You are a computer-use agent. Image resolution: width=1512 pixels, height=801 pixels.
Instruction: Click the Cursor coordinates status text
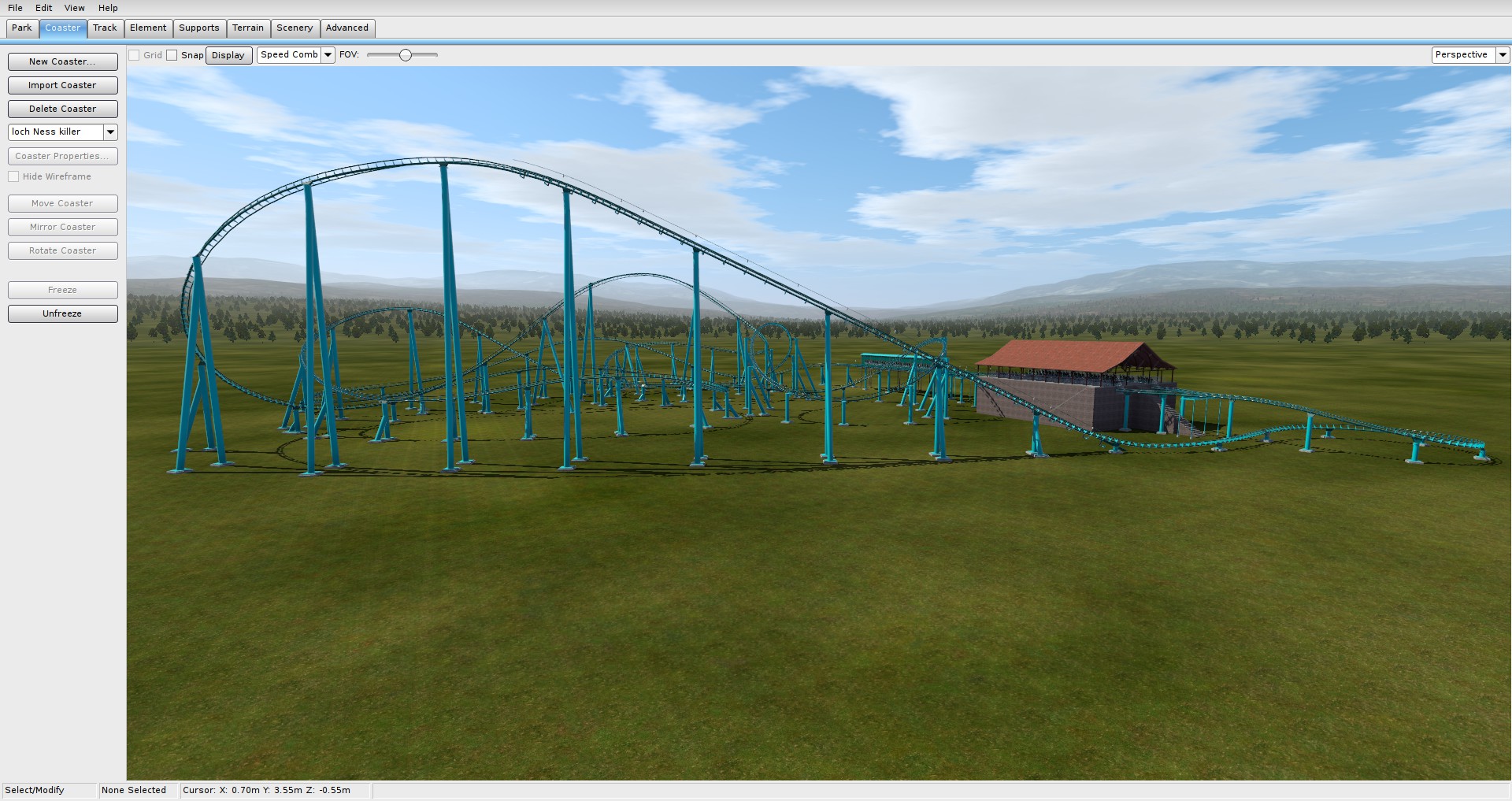(x=267, y=790)
